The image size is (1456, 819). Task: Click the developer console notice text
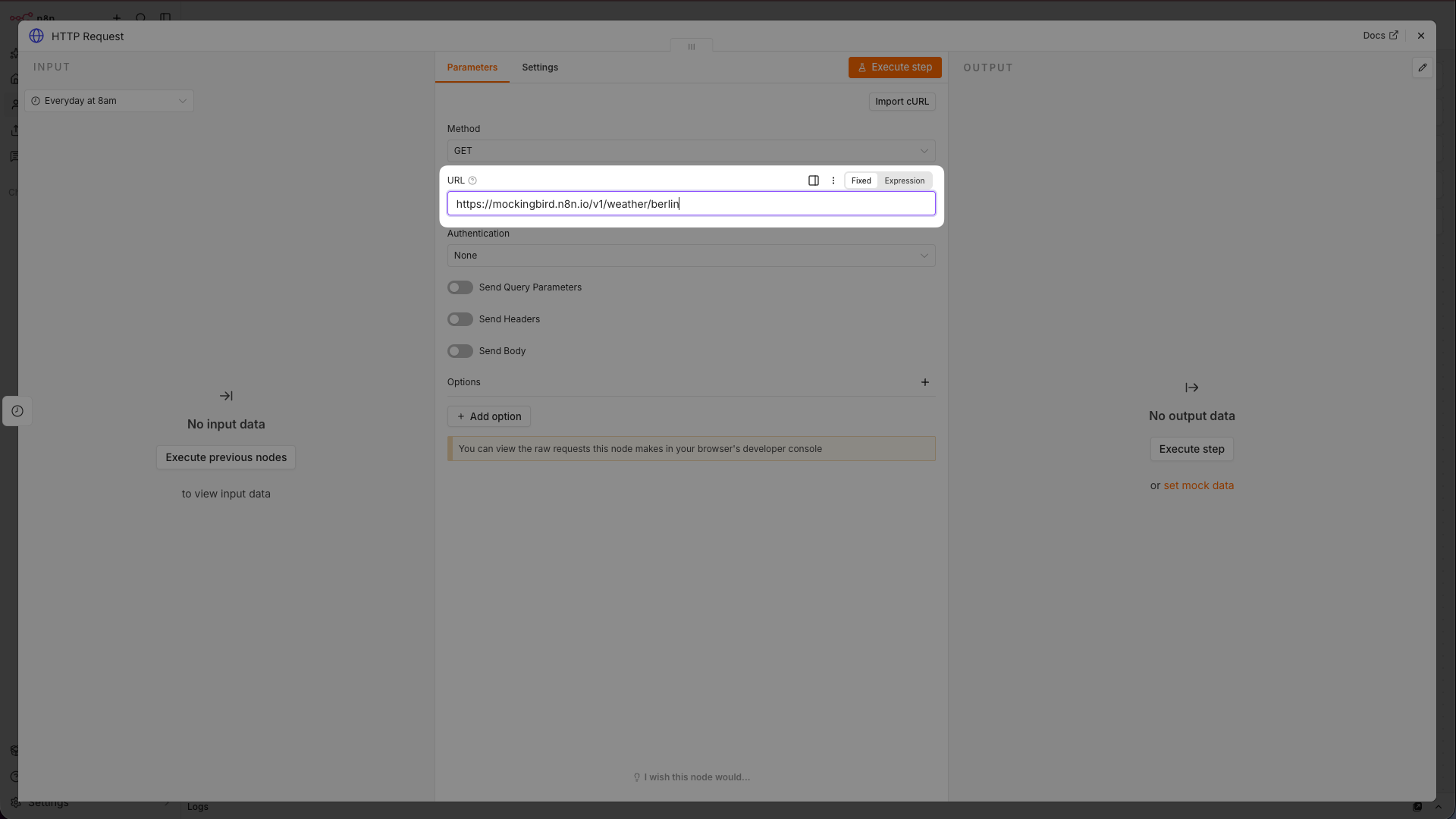coord(640,449)
